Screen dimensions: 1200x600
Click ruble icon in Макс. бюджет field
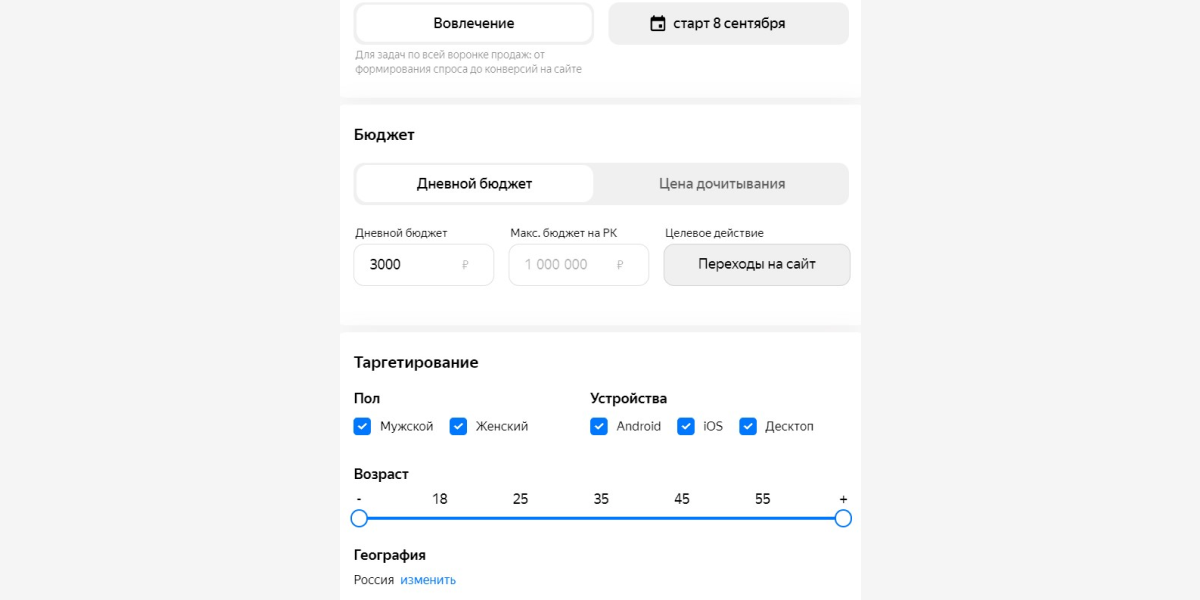coord(620,265)
